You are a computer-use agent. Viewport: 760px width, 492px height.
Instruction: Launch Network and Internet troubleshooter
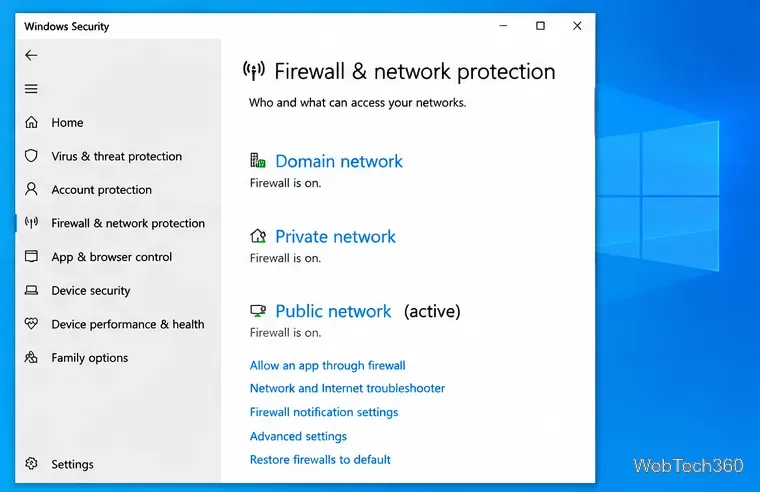click(347, 388)
